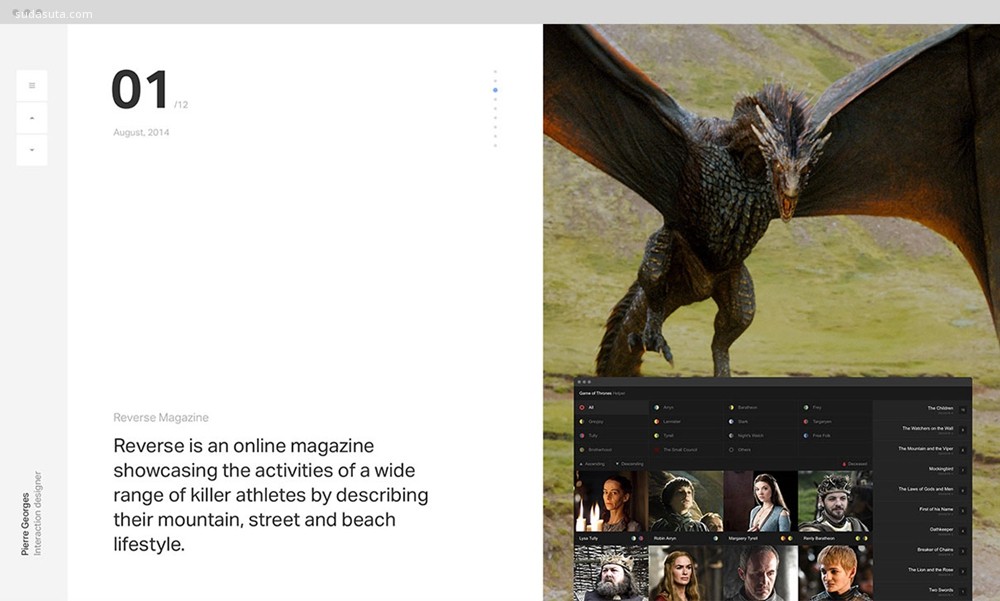
Task: Open the Renly Baratheon character portrait
Action: [x=835, y=501]
